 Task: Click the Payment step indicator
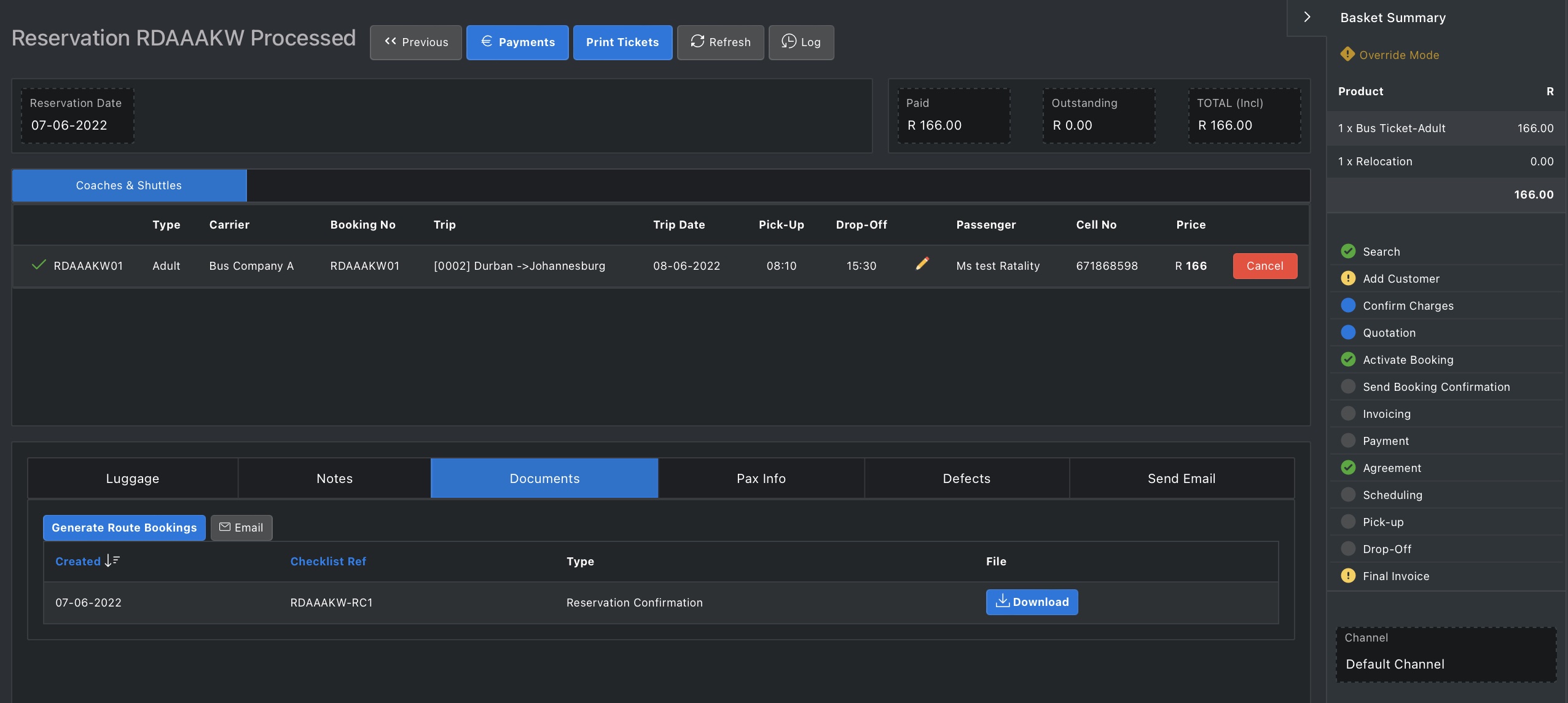[x=1349, y=441]
